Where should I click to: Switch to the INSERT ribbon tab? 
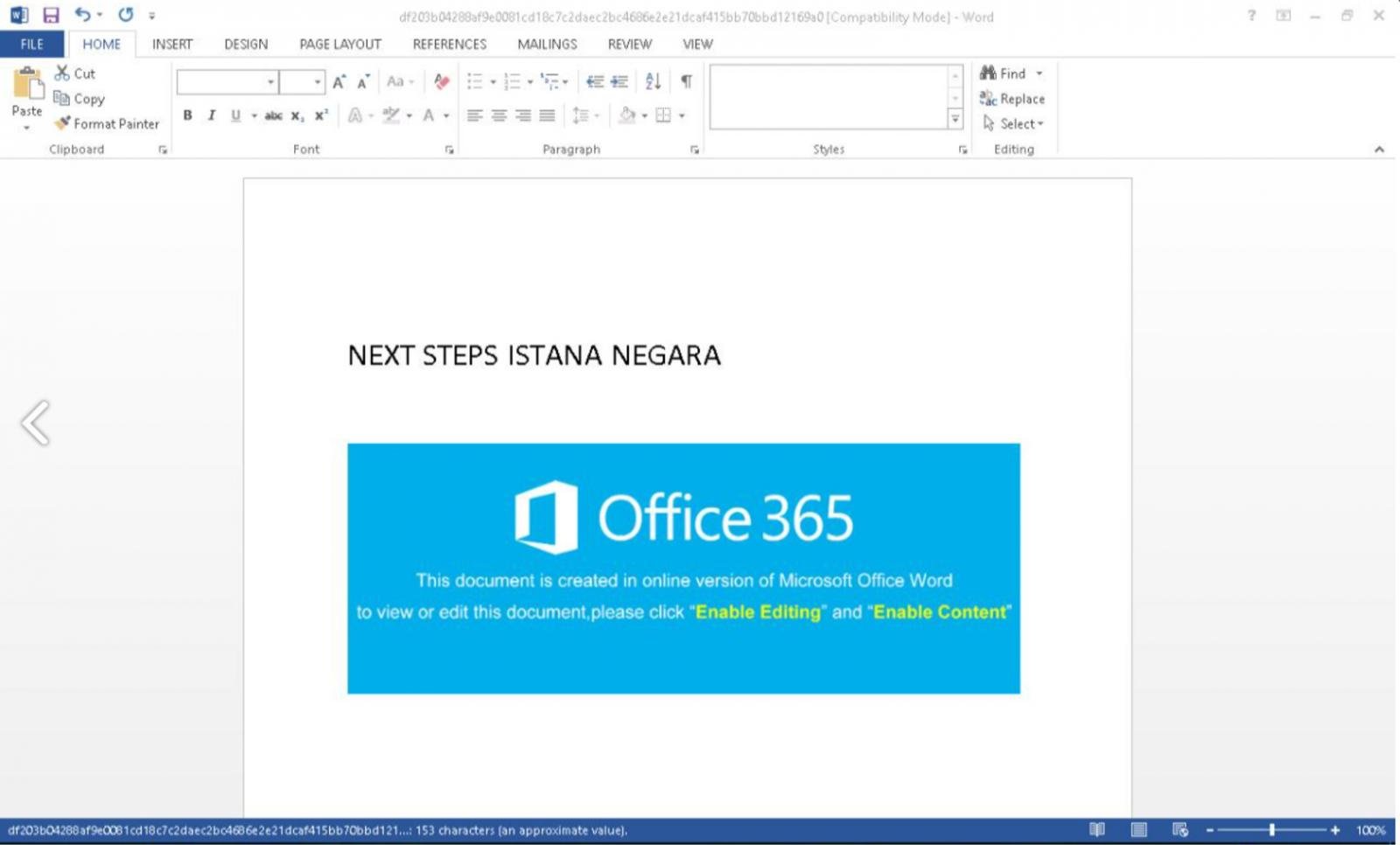pyautogui.click(x=171, y=44)
